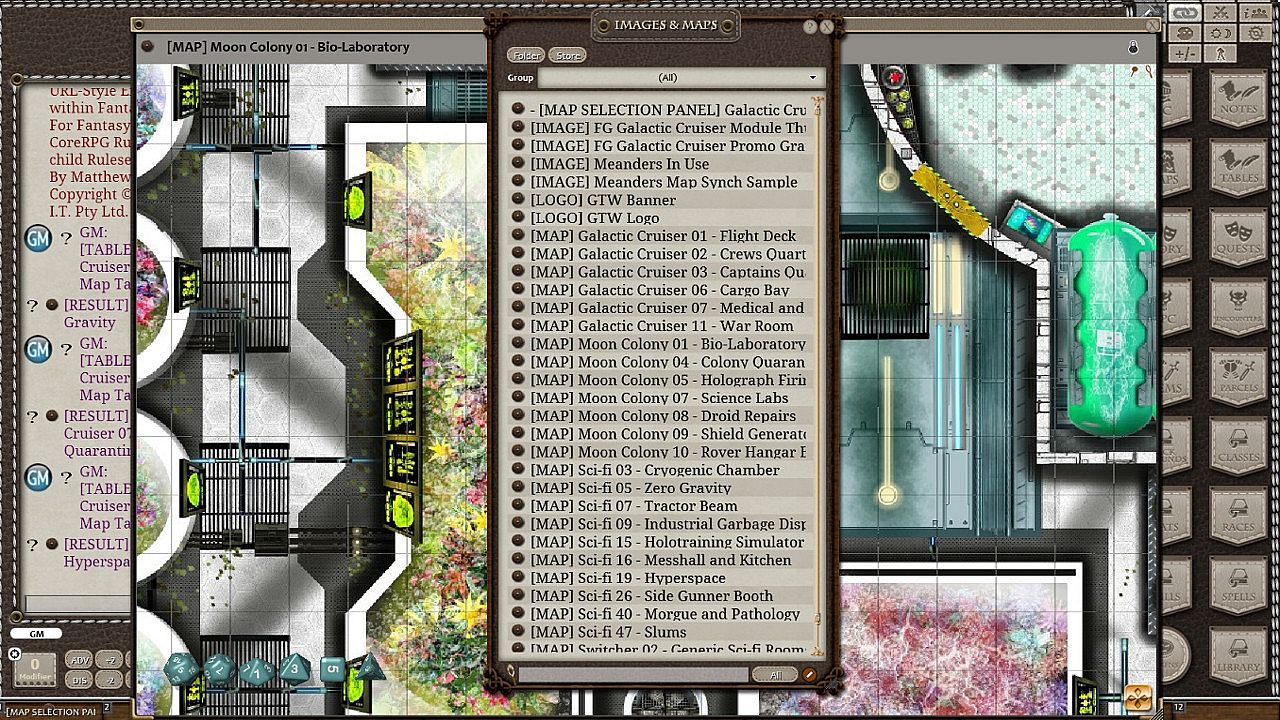Click the Store button

568,56
